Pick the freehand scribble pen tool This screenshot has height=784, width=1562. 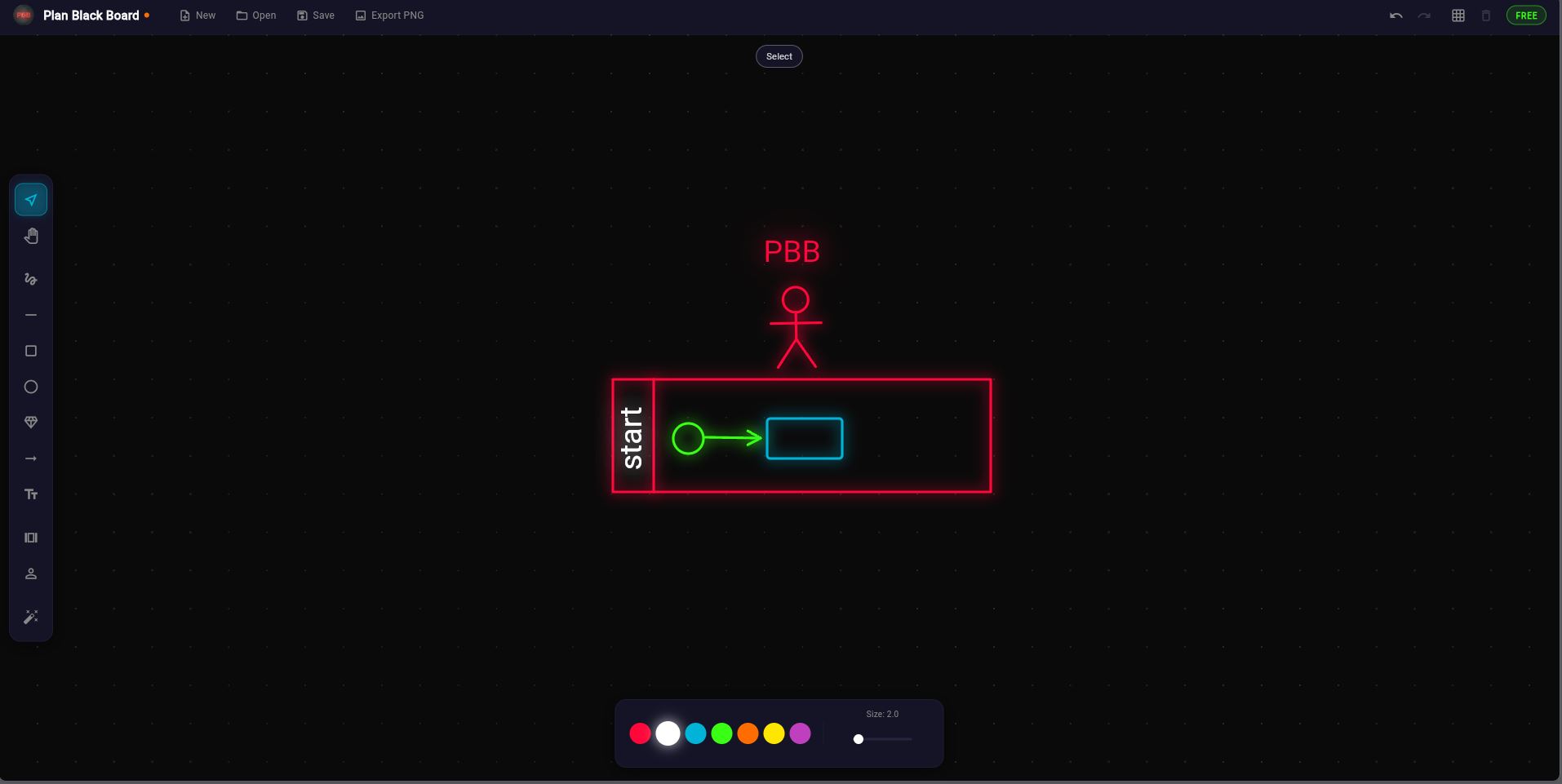[31, 279]
